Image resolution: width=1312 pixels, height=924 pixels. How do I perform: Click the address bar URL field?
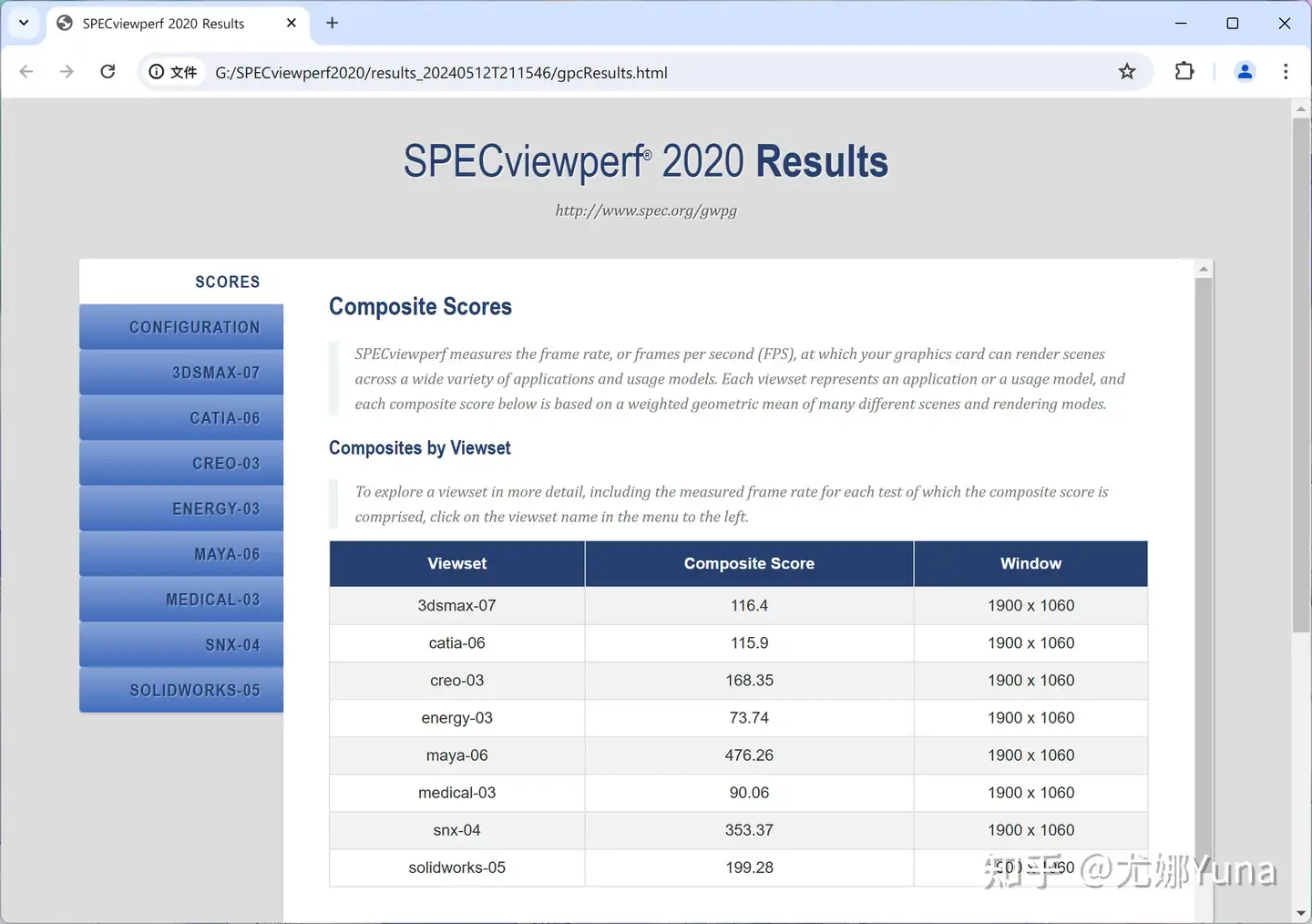point(638,73)
